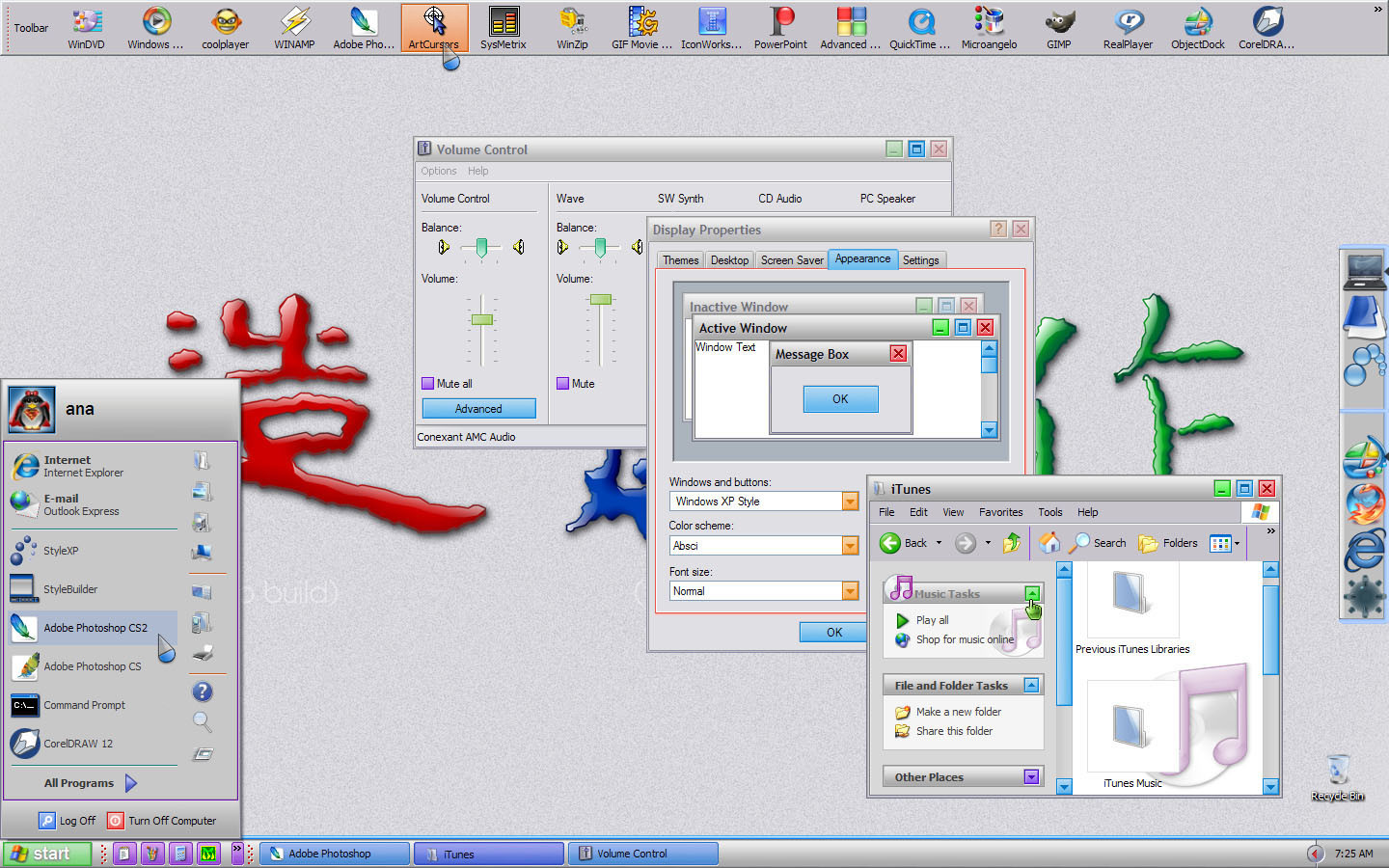This screenshot has height=868, width=1389.
Task: Launch IconWorkshop from the toolbar
Action: (712, 28)
